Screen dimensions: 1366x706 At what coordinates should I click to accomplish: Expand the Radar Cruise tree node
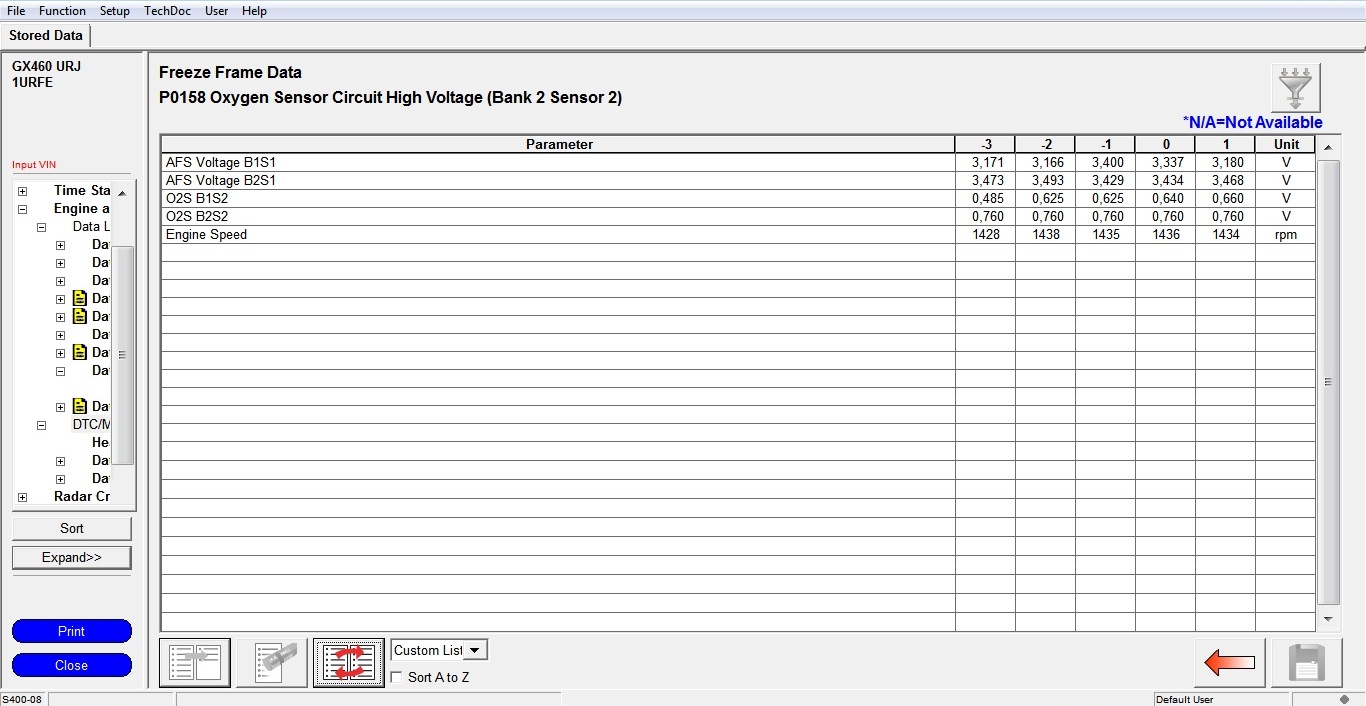click(23, 497)
